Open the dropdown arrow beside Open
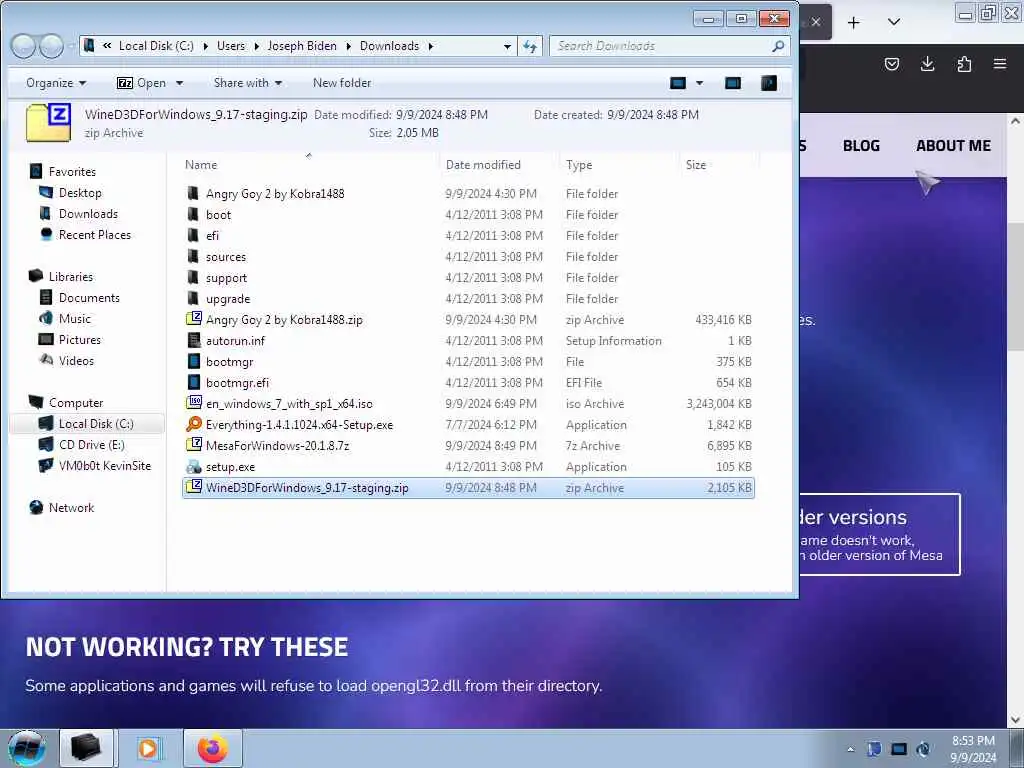Screen dimensions: 1024x768 (x=179, y=83)
